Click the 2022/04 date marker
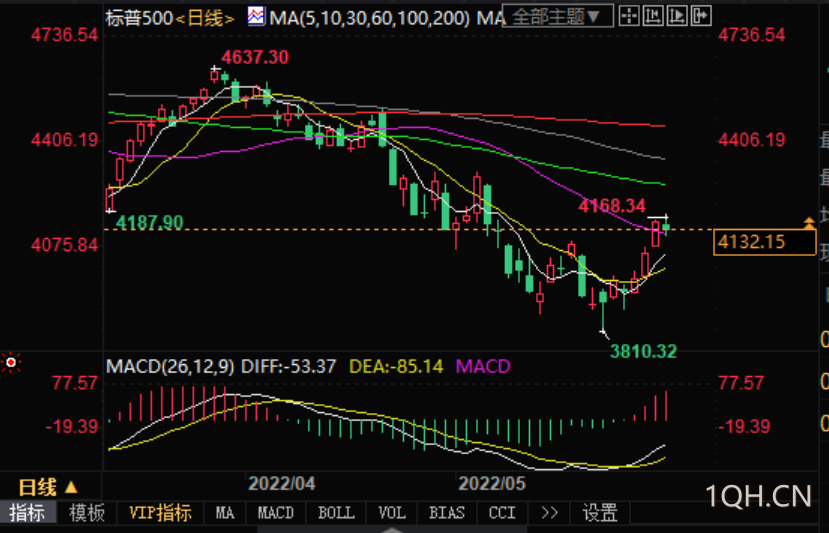Screen dimensions: 829x533 (282, 483)
